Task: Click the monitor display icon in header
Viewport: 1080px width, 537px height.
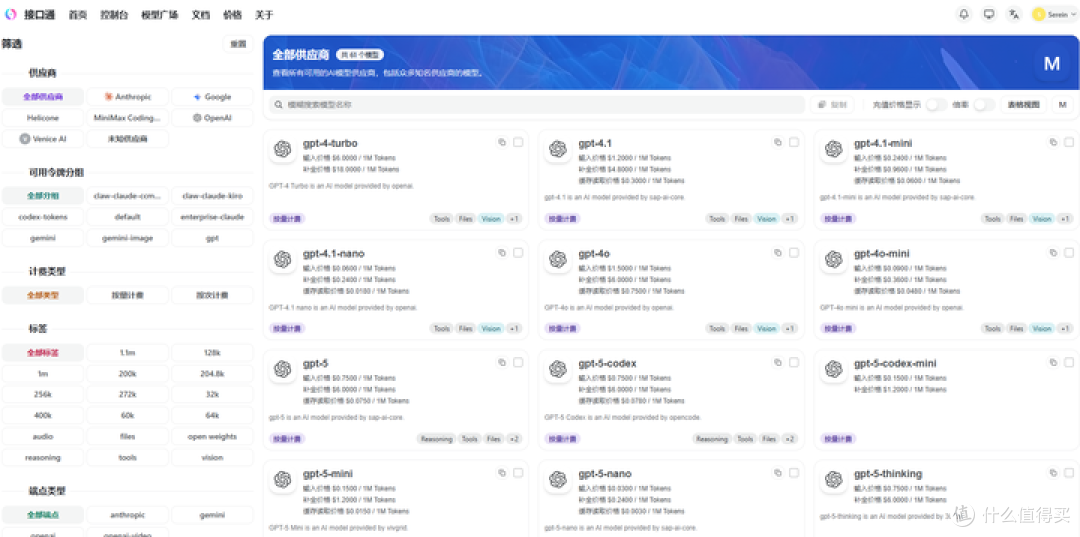Action: pos(989,14)
